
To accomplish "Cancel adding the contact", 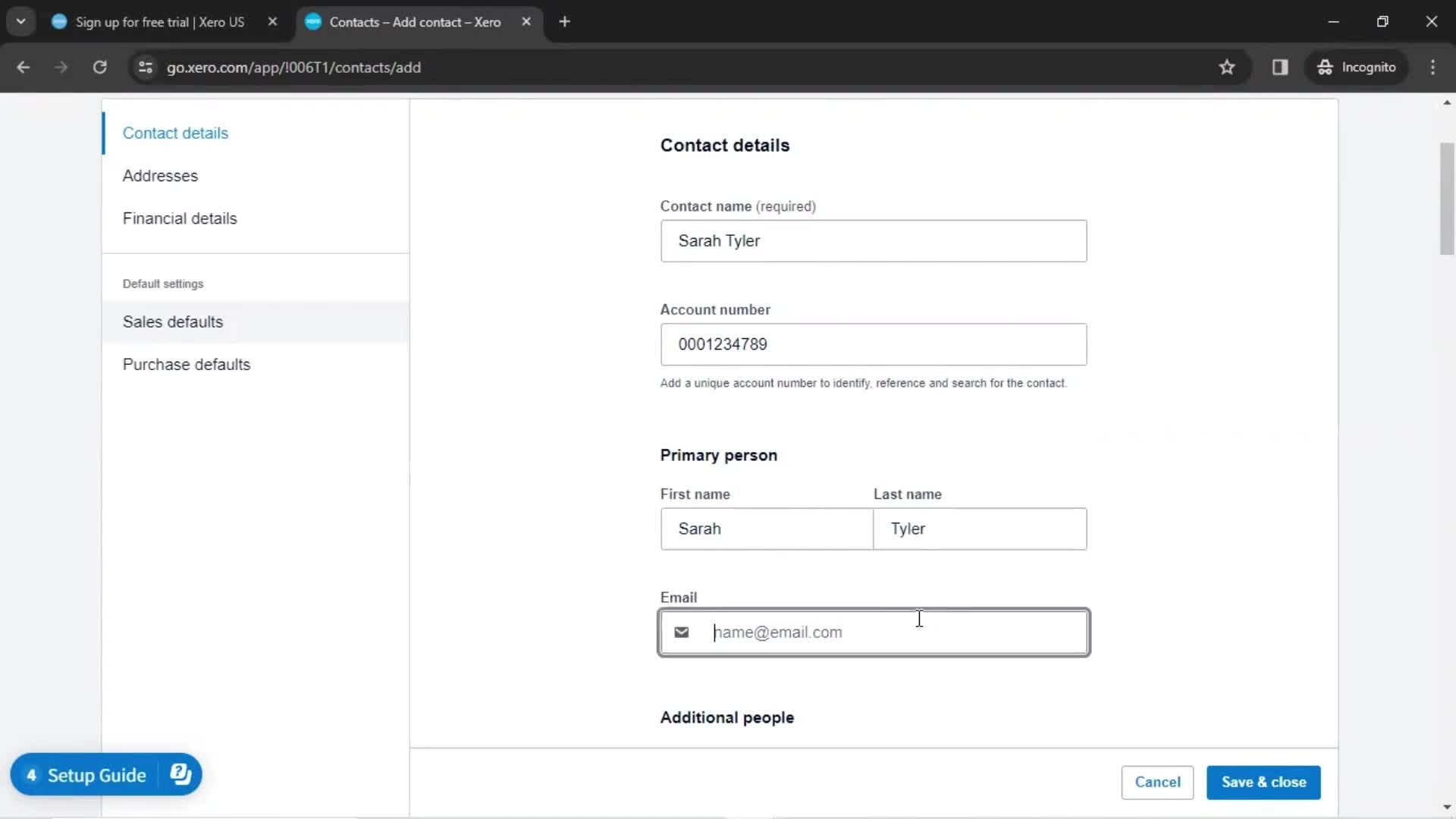I will coord(1157,783).
